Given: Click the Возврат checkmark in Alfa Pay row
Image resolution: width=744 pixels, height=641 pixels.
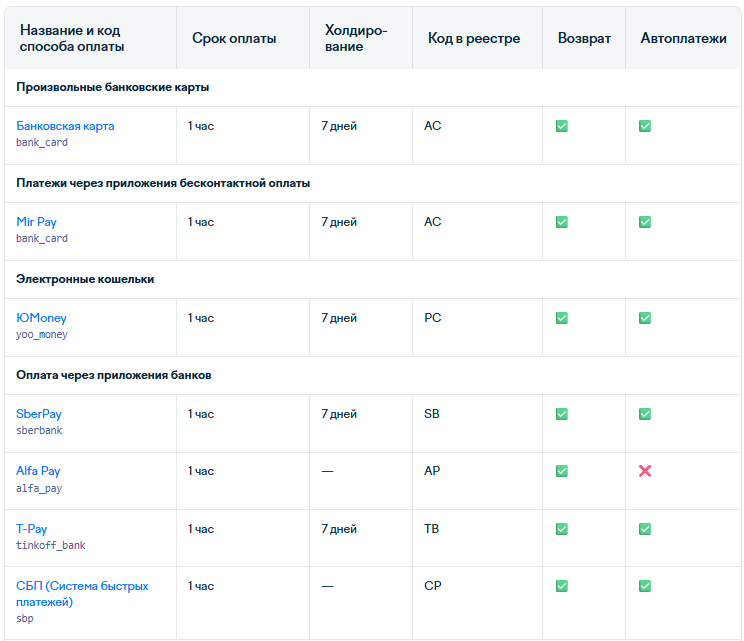Looking at the screenshot, I should point(562,471).
